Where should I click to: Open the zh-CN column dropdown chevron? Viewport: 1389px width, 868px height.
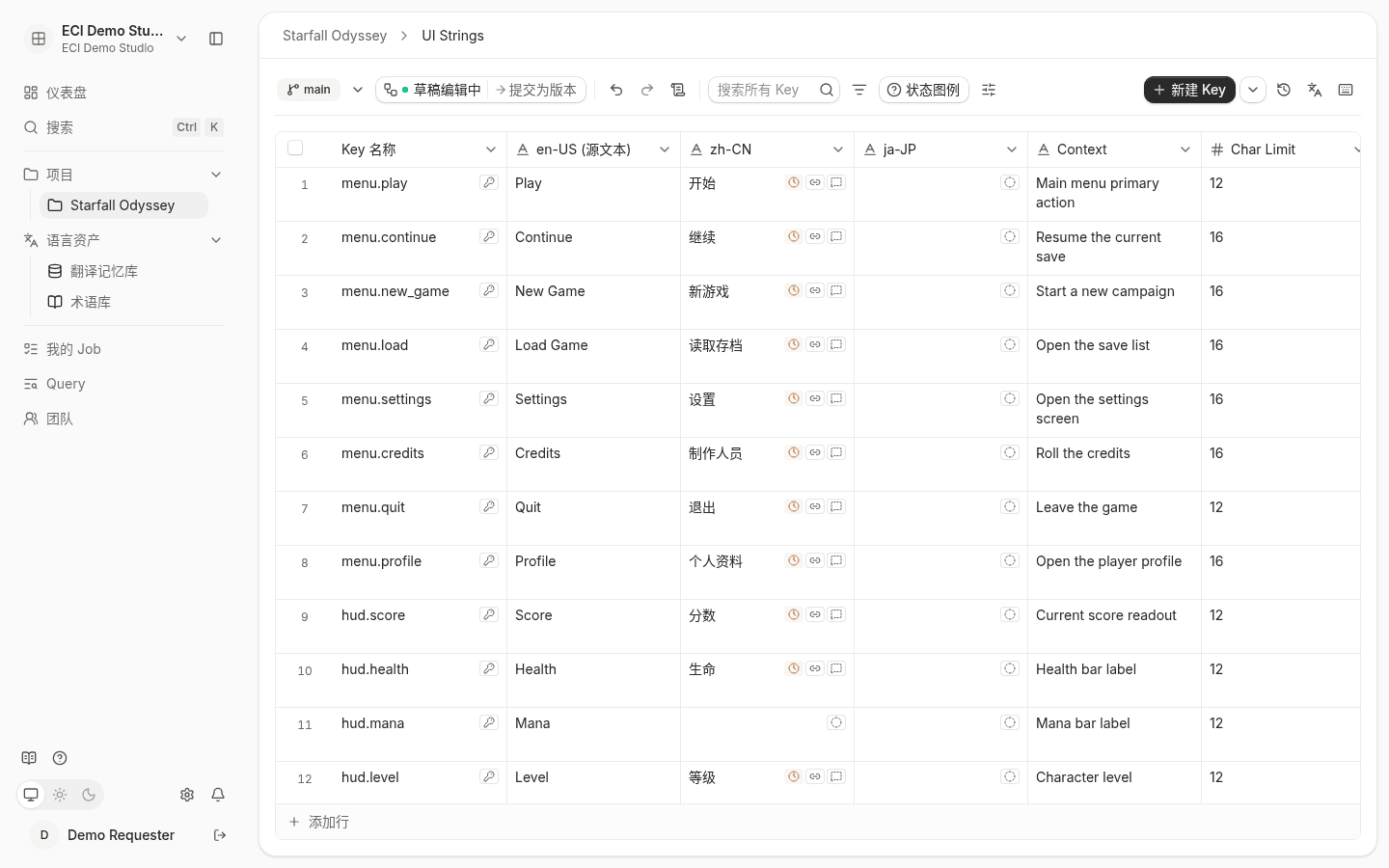click(x=838, y=149)
